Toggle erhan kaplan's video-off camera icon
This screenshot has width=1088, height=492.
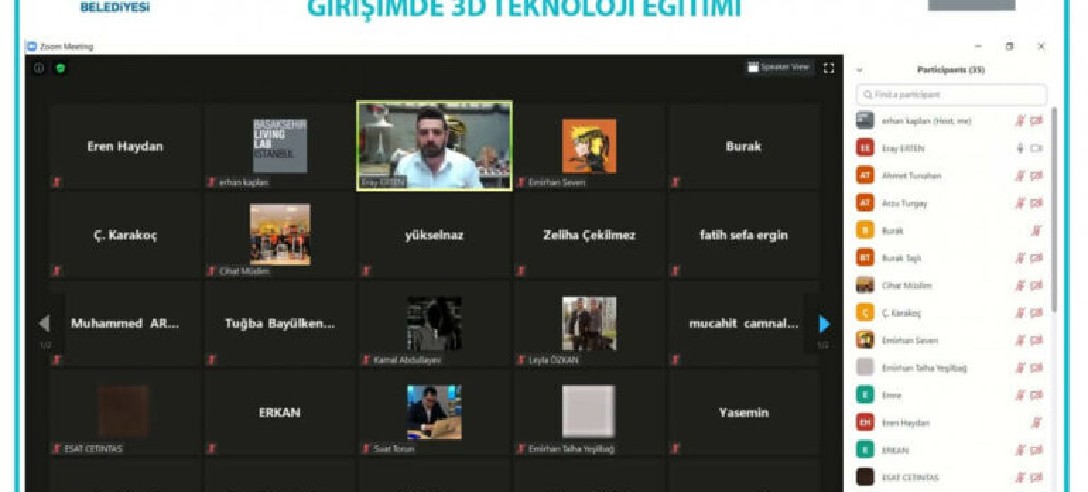coord(1037,121)
